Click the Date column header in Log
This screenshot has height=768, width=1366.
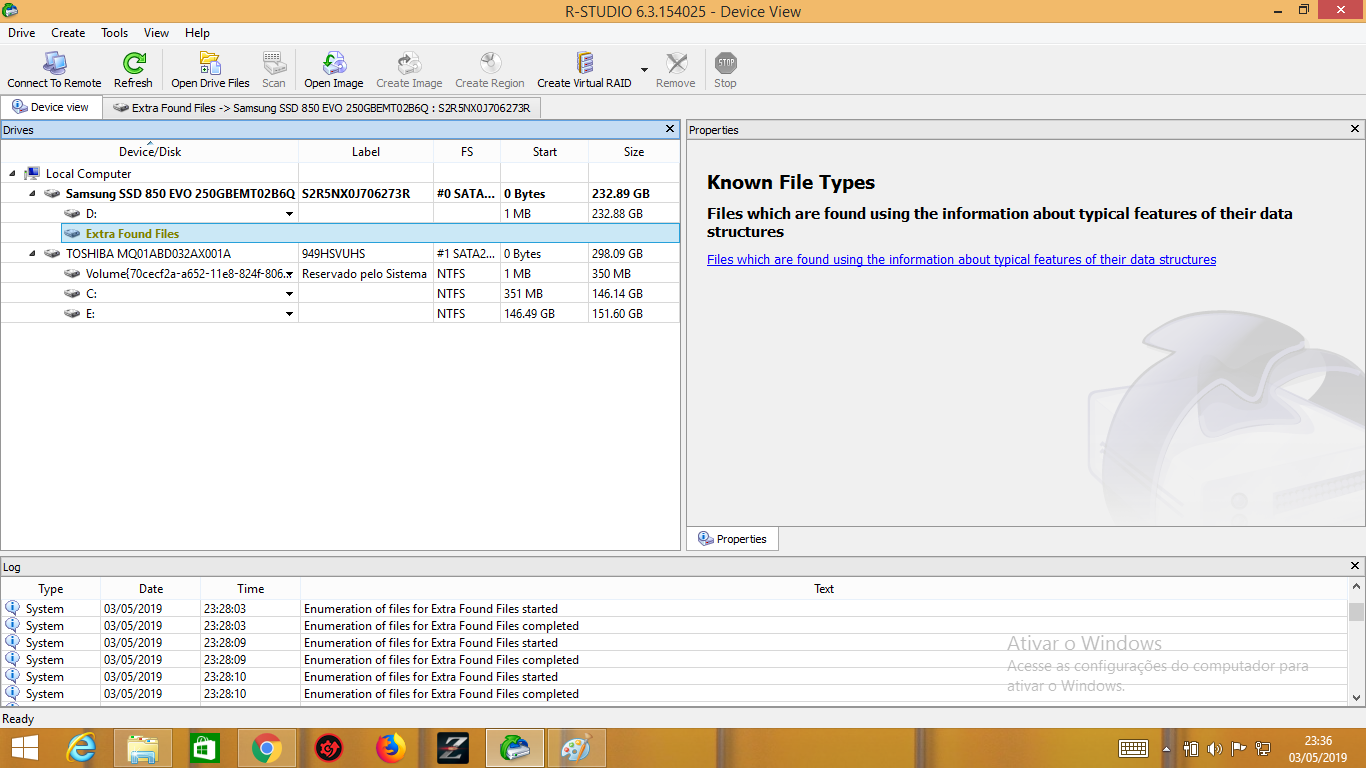click(151, 589)
